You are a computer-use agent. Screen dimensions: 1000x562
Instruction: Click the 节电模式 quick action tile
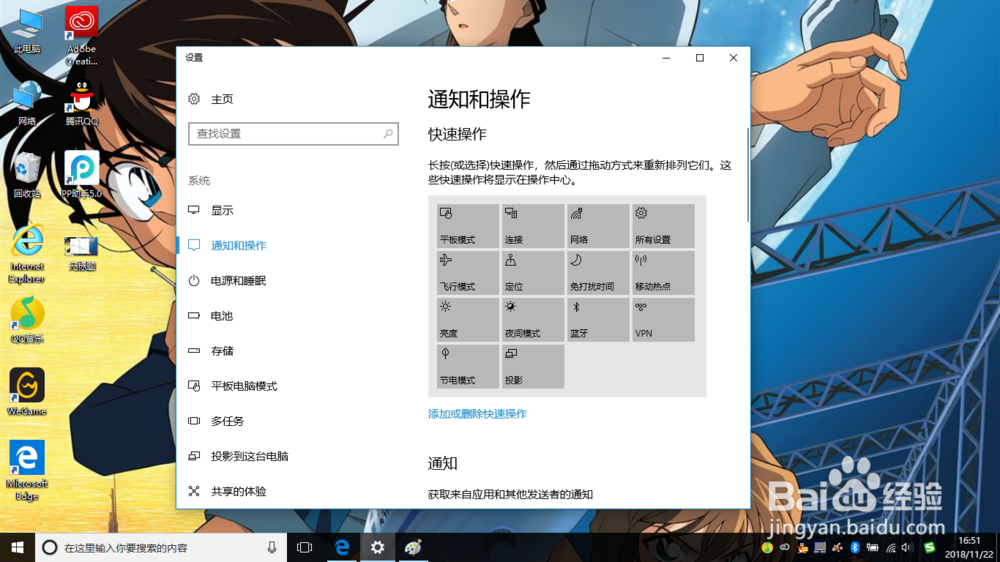tap(467, 366)
